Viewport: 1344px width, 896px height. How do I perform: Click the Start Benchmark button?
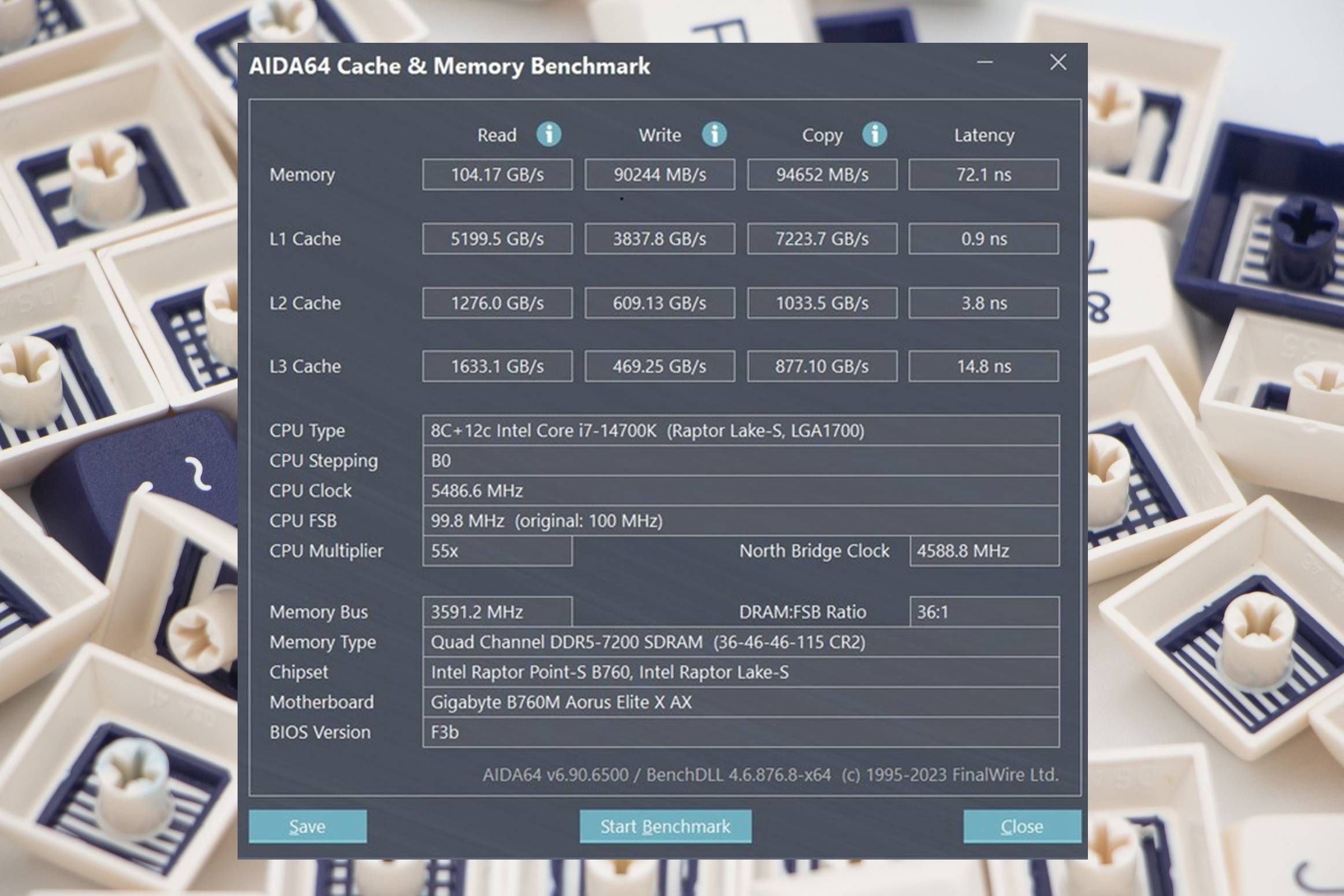click(x=665, y=826)
